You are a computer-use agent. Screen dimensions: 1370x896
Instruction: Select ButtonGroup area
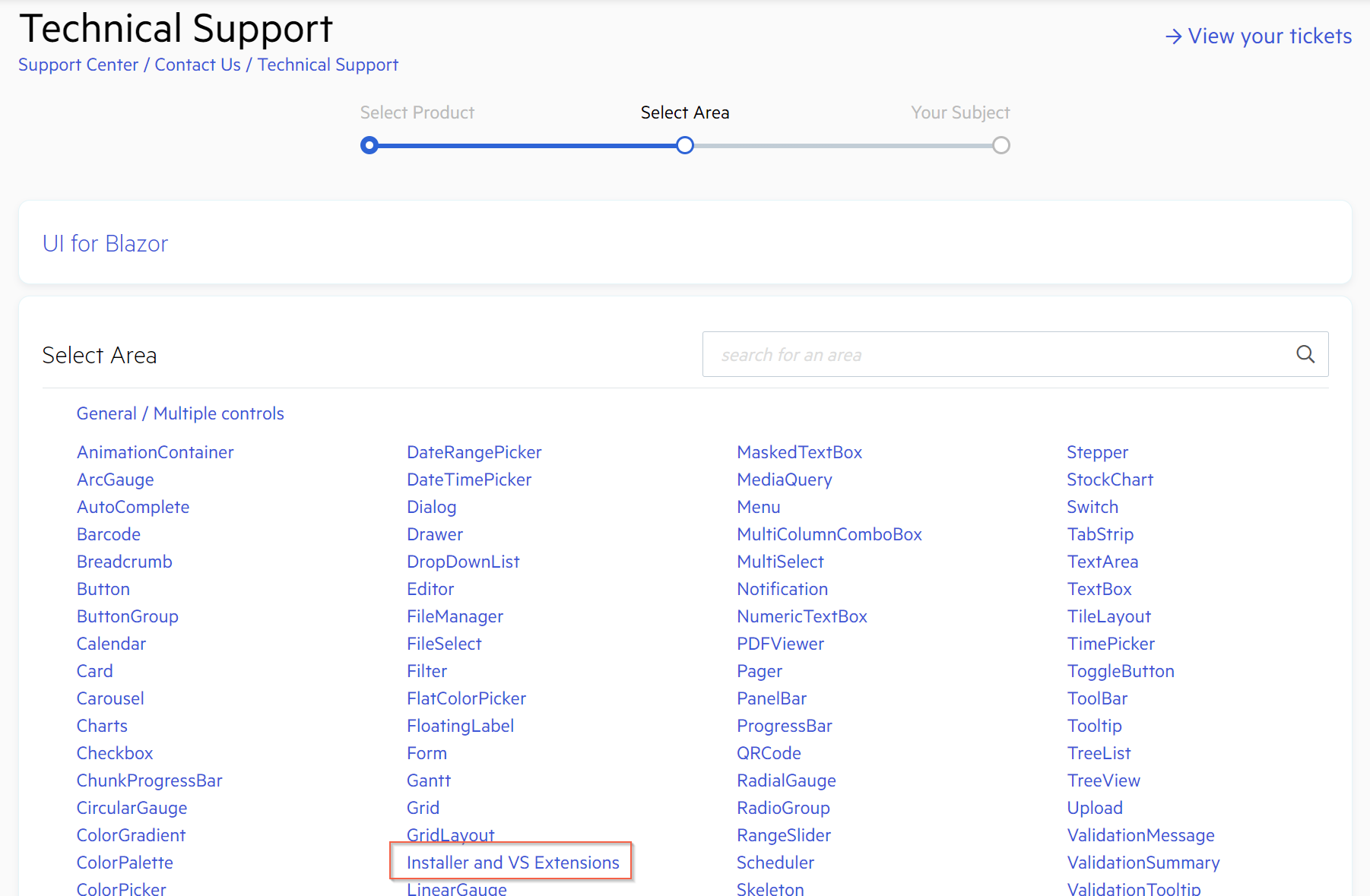point(128,616)
